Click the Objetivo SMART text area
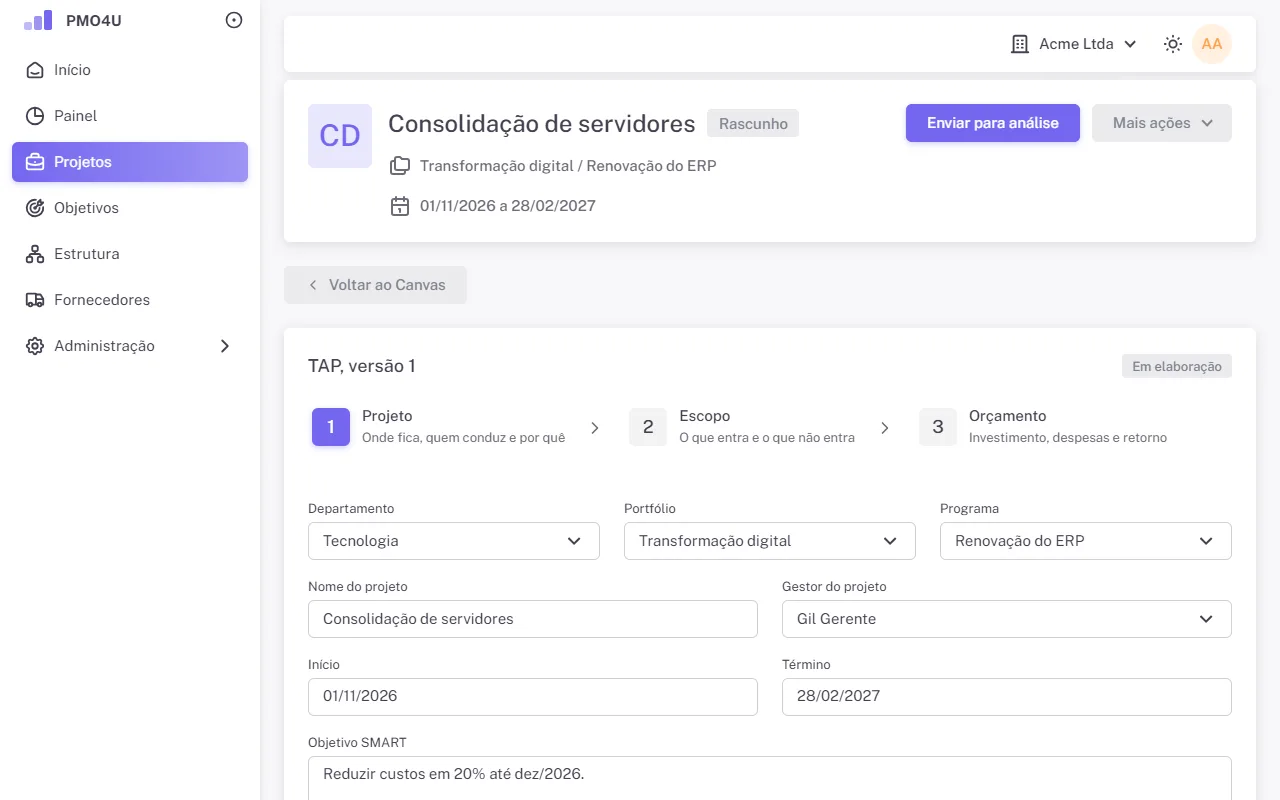Screen dimensions: 1280x800 click(770, 778)
